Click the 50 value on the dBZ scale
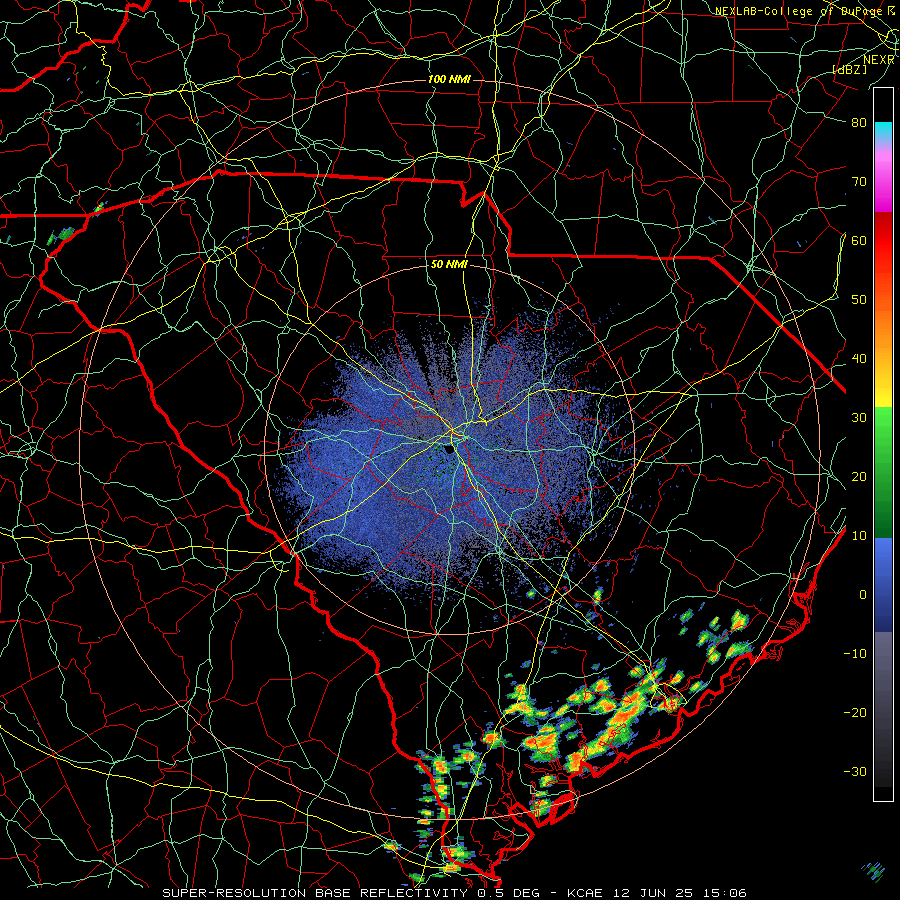 tap(859, 300)
